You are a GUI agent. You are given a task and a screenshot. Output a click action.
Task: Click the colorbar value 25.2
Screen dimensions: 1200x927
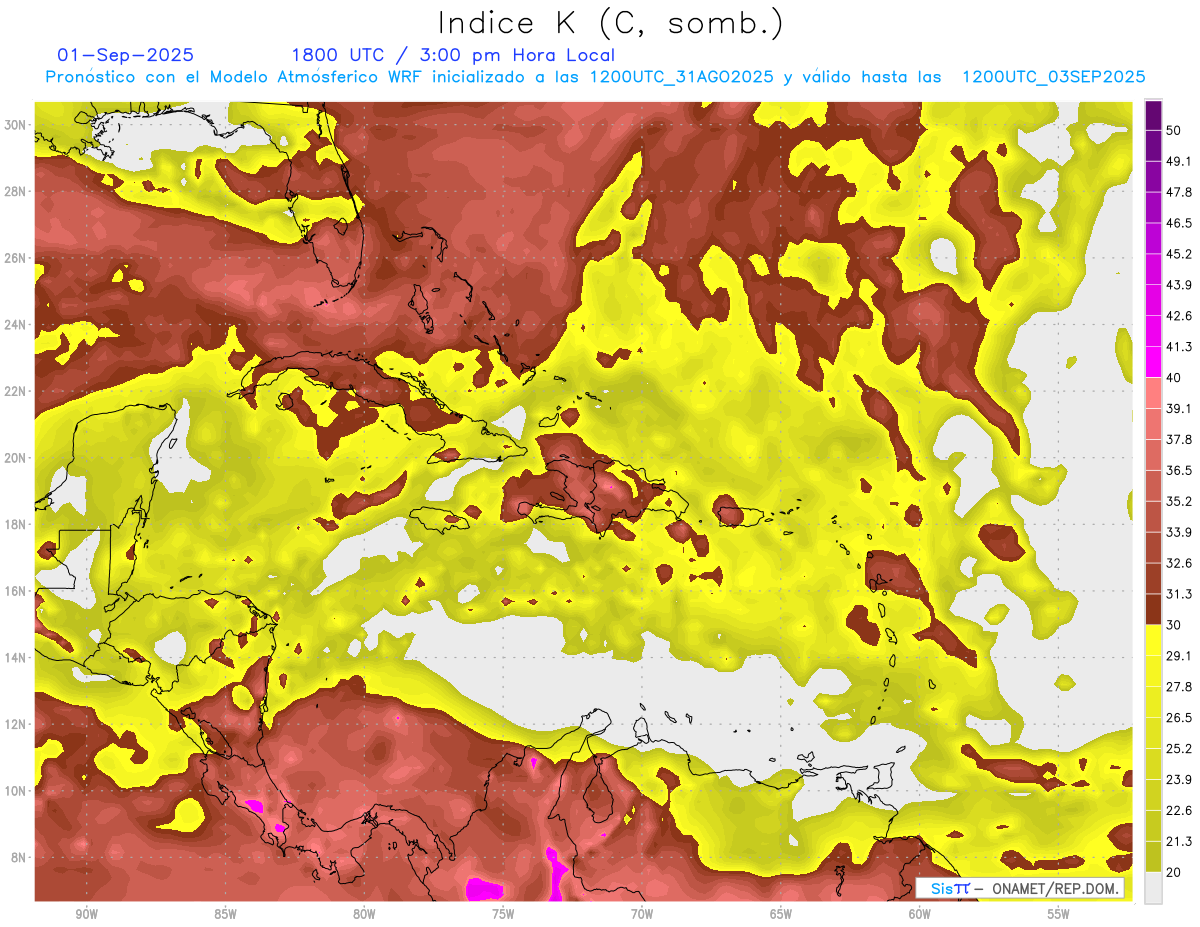coord(1179,749)
